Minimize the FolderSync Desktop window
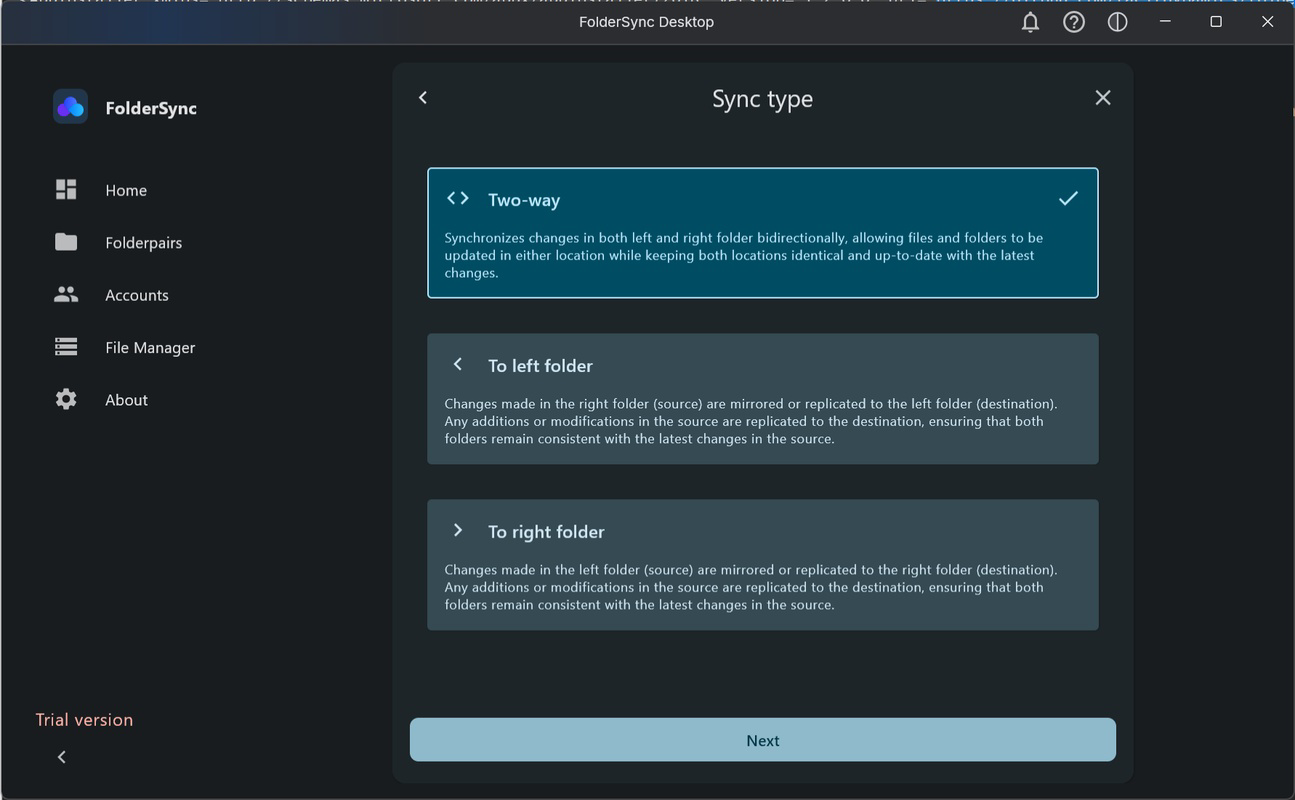 (1165, 22)
